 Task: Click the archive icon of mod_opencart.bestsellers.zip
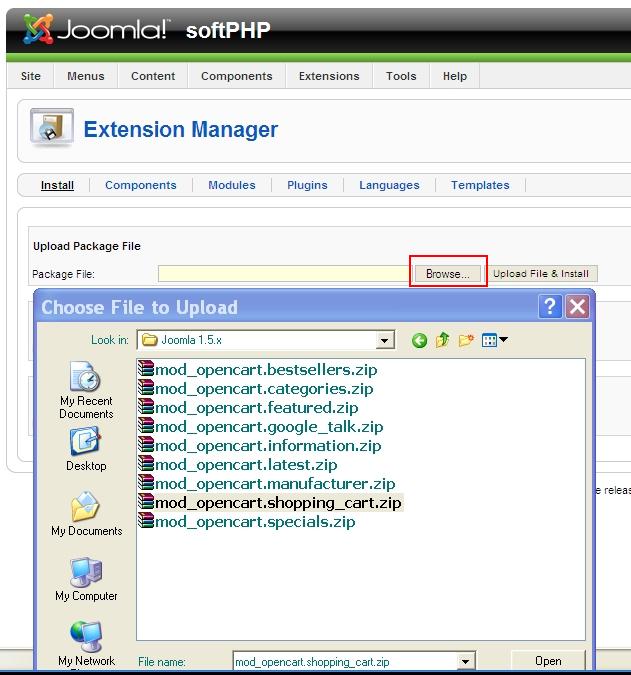pos(146,369)
